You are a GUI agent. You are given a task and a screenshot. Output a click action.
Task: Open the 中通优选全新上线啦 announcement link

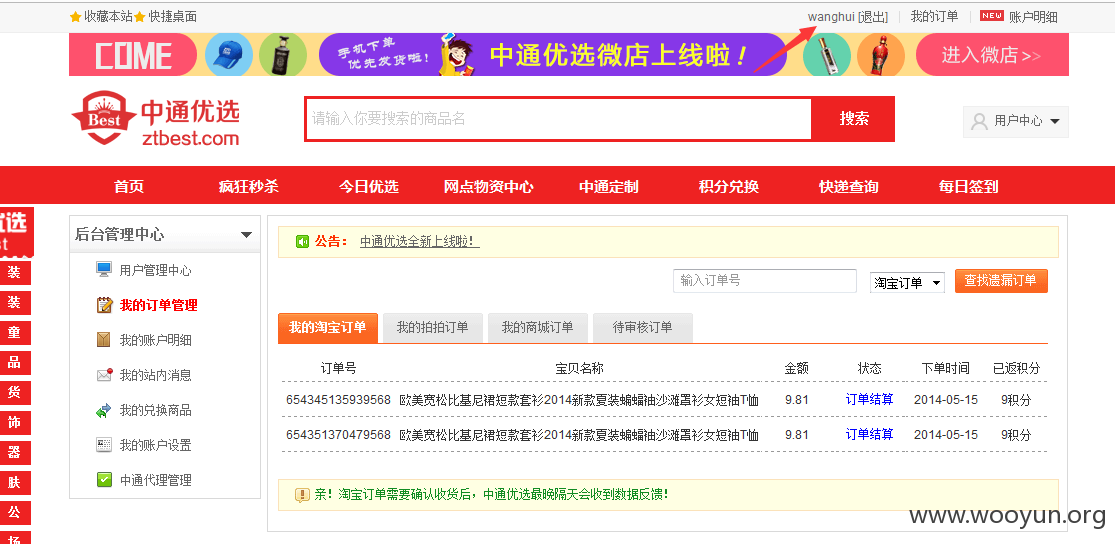click(x=420, y=242)
